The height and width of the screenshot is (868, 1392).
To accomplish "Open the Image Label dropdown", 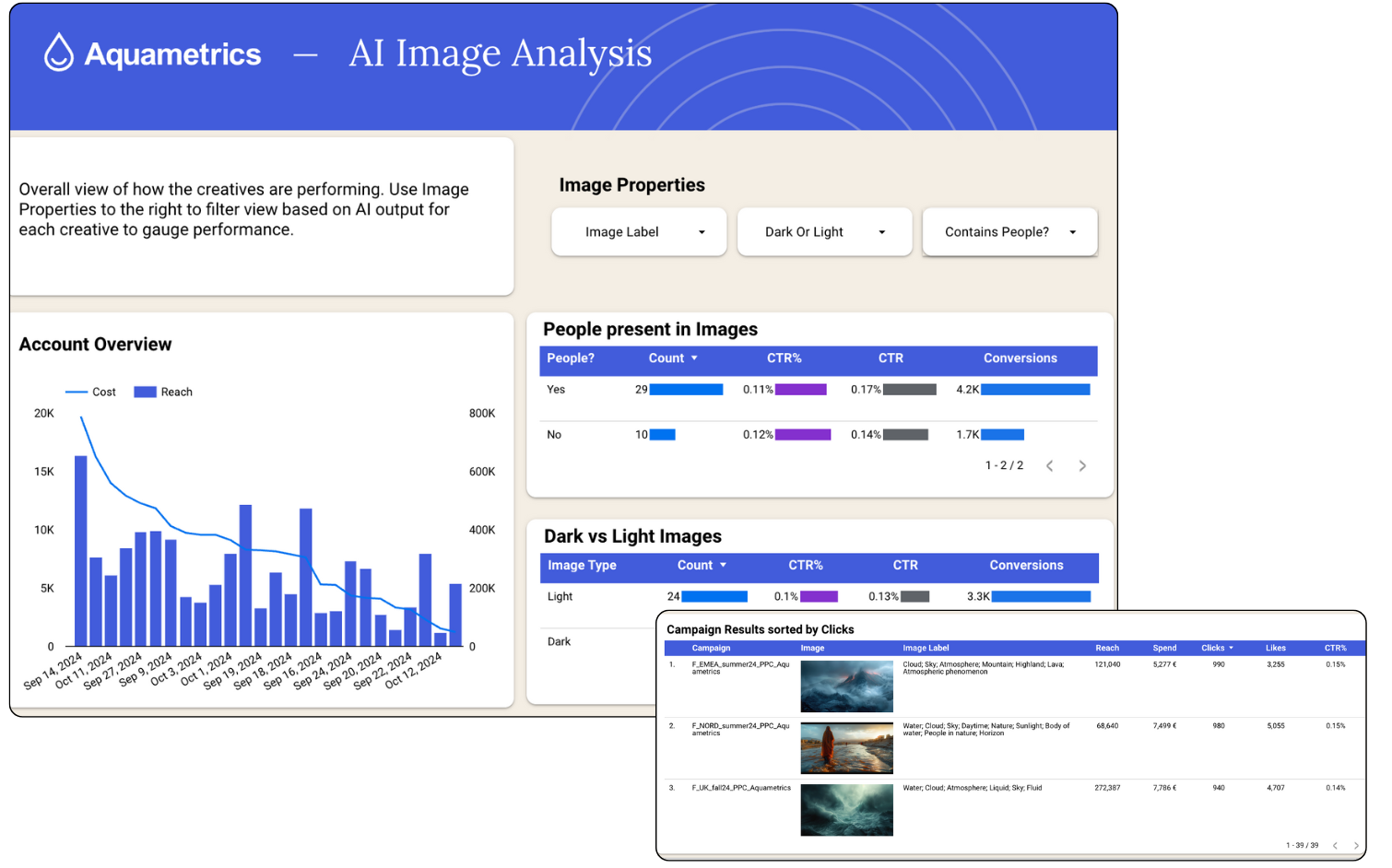I will pos(639,232).
